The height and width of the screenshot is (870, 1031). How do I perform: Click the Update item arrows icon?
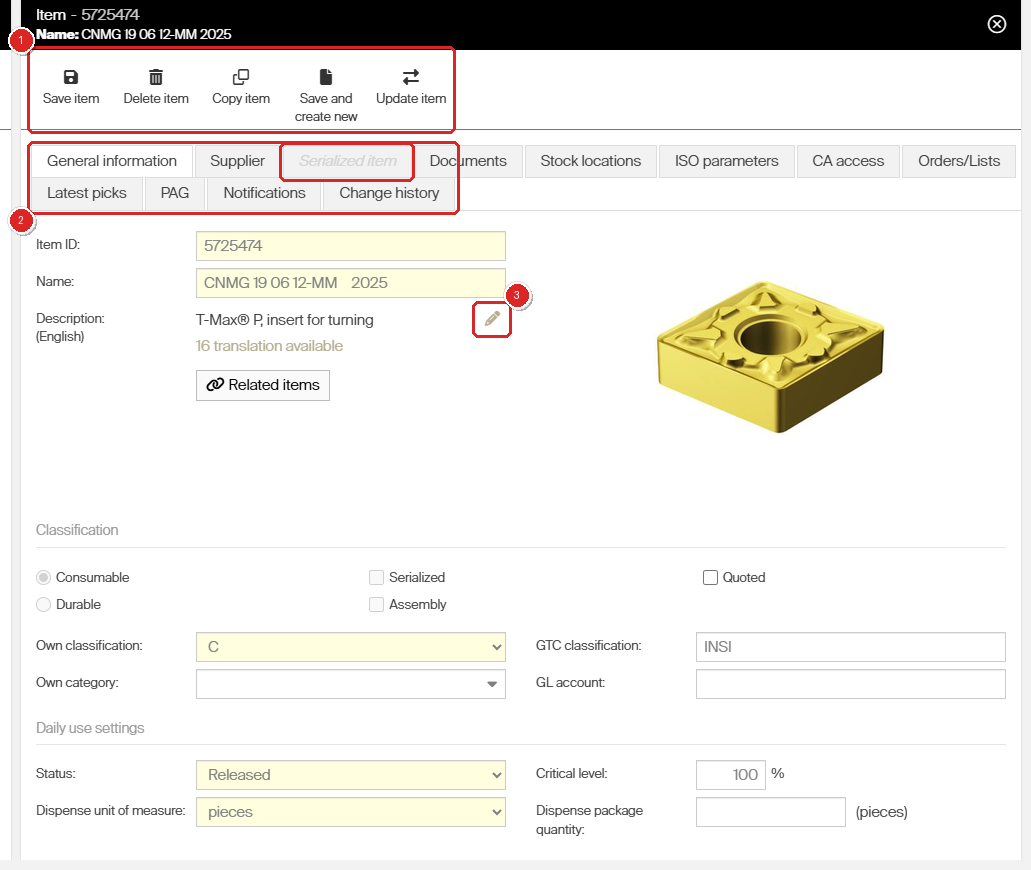[411, 77]
